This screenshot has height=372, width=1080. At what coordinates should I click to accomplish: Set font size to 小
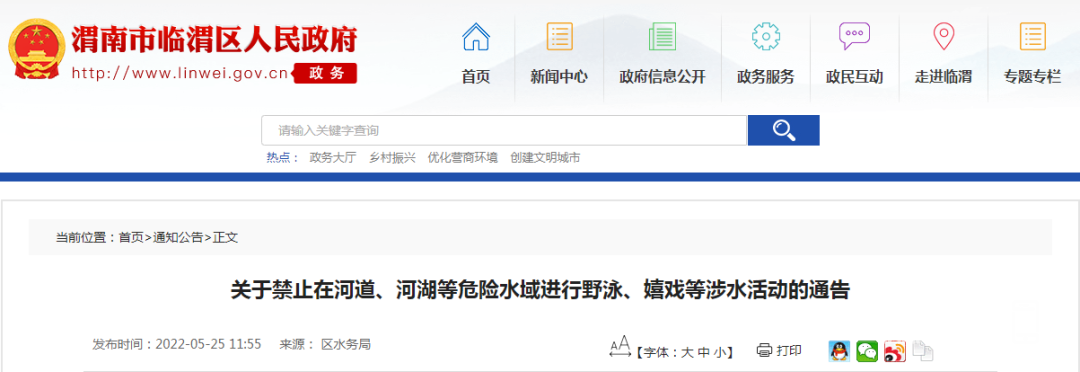tap(720, 352)
